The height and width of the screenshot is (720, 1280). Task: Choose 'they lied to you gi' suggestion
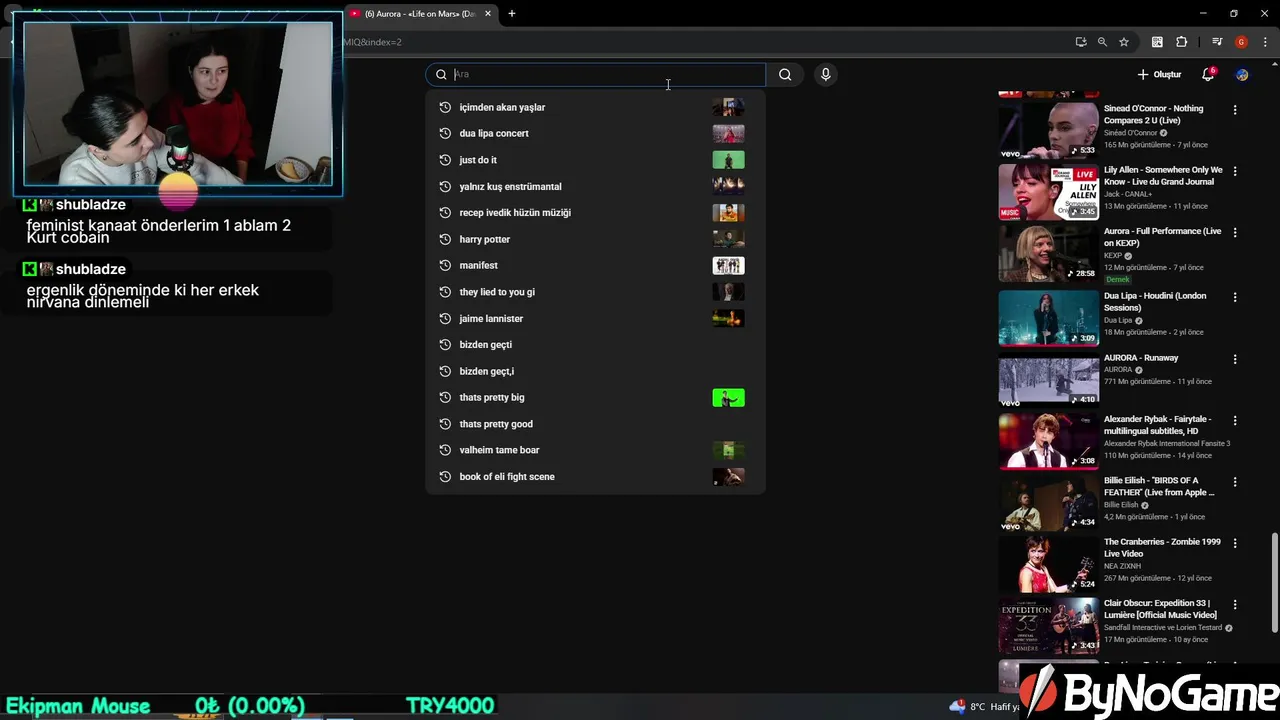coord(595,292)
